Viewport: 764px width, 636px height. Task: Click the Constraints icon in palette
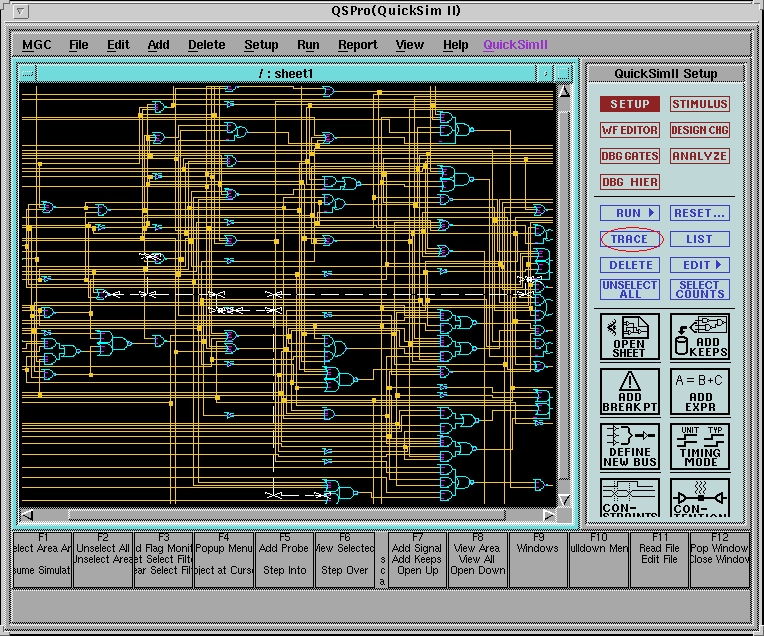pos(630,498)
